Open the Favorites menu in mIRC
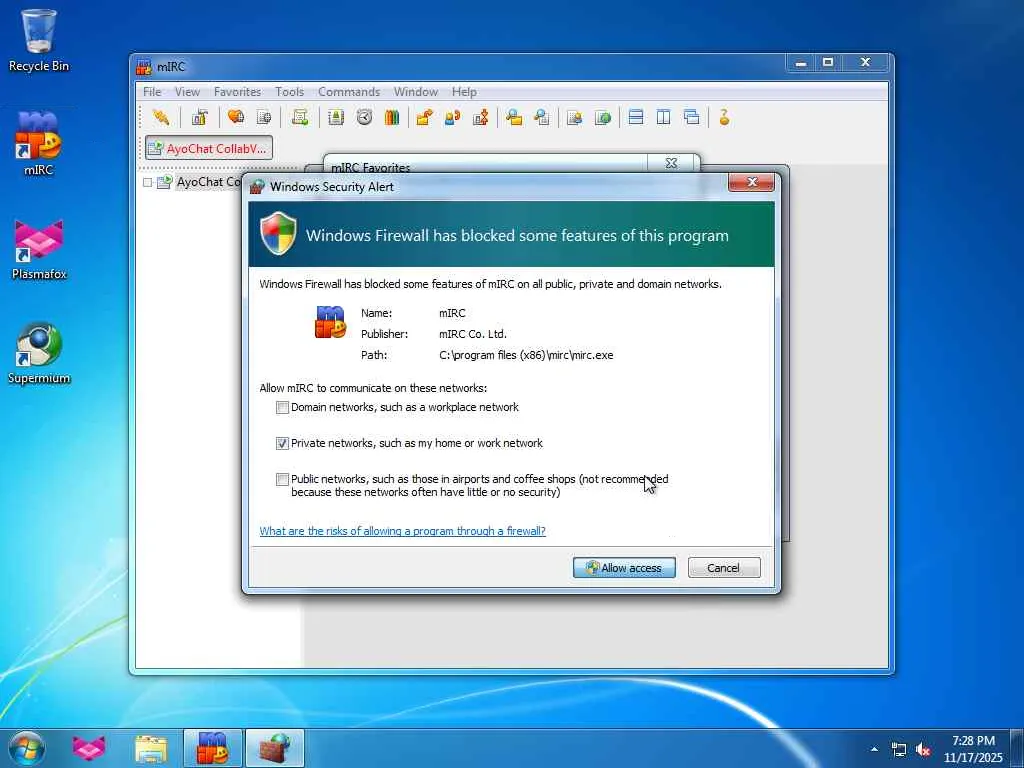Image resolution: width=1024 pixels, height=768 pixels. pos(238,92)
